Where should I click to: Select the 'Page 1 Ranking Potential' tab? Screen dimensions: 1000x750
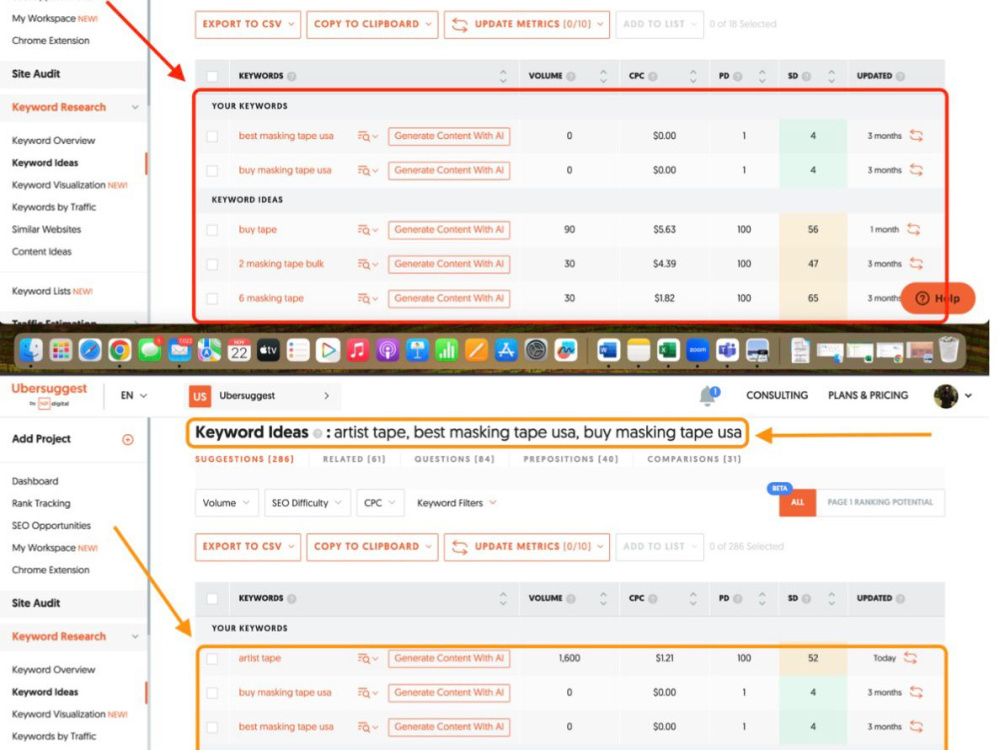point(880,503)
